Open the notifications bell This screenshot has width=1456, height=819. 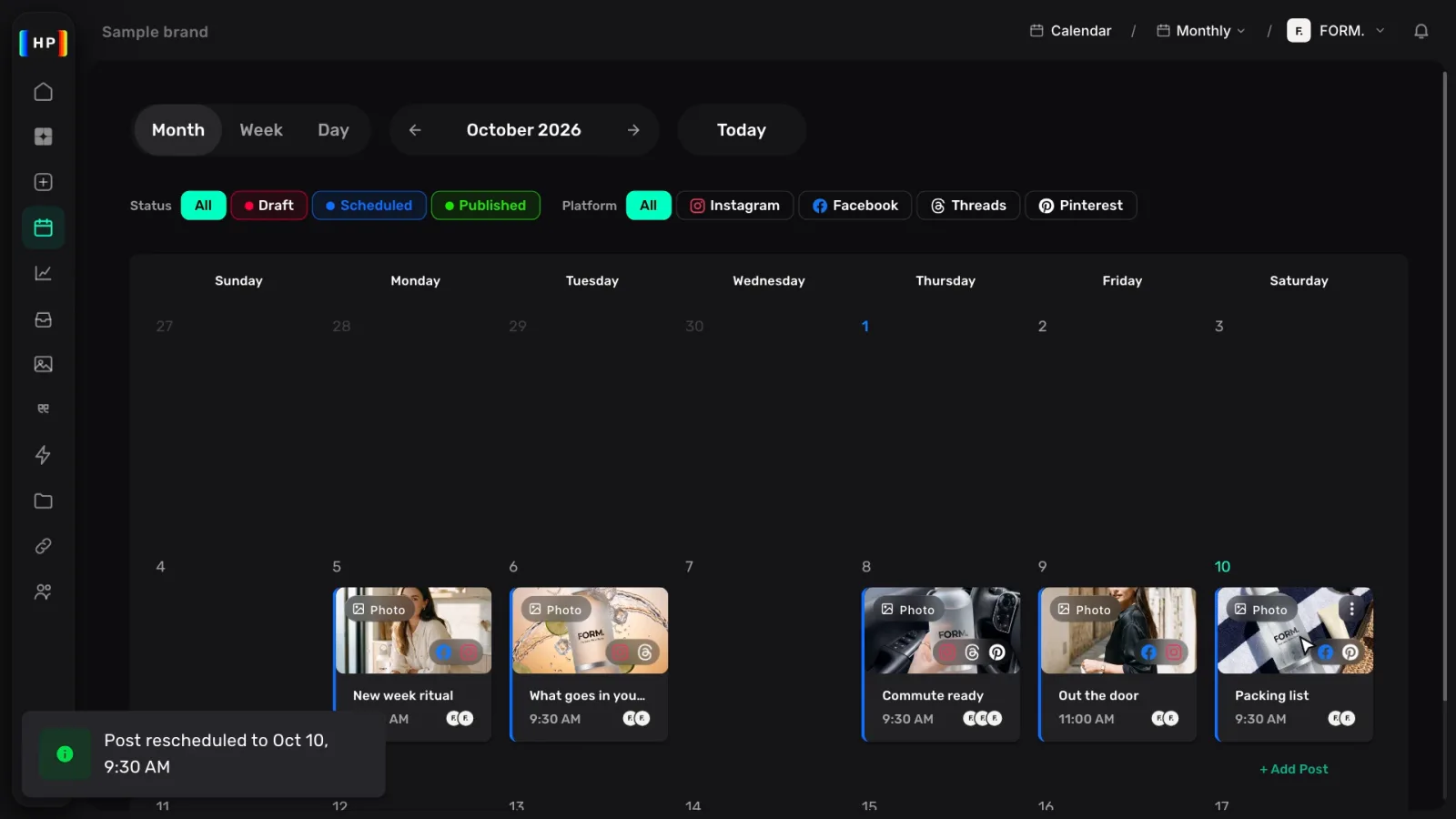(x=1421, y=31)
